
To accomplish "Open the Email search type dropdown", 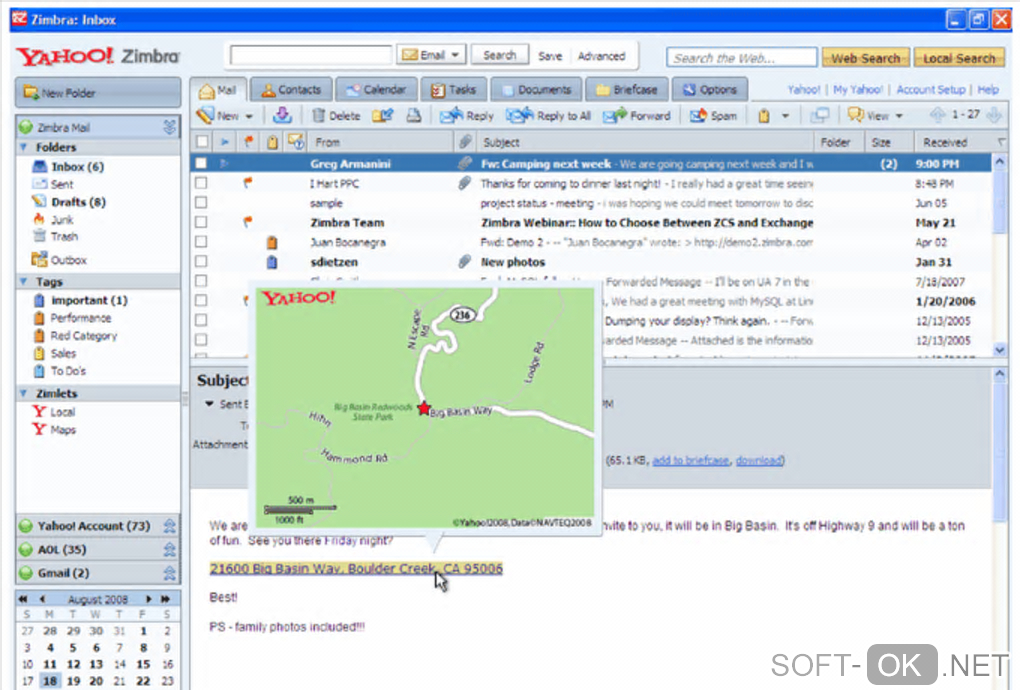I will pyautogui.click(x=431, y=55).
